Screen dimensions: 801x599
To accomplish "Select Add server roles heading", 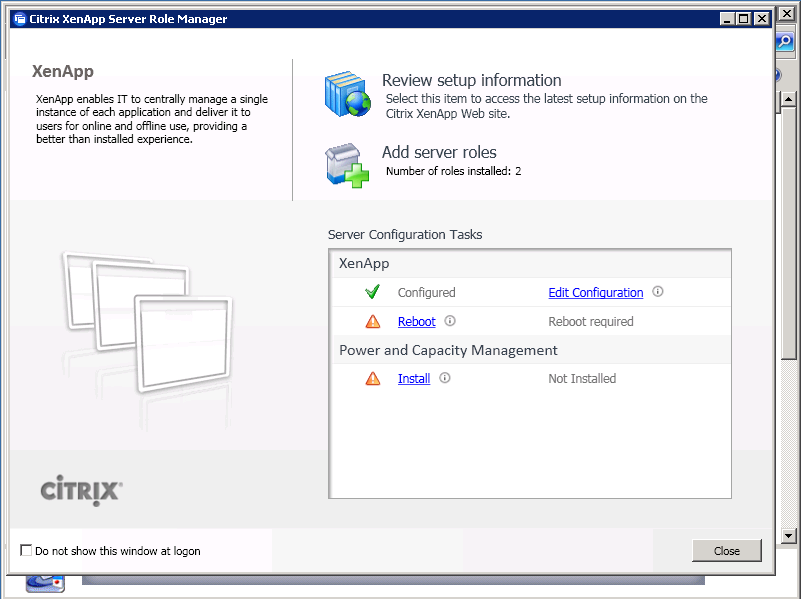I will tap(439, 152).
